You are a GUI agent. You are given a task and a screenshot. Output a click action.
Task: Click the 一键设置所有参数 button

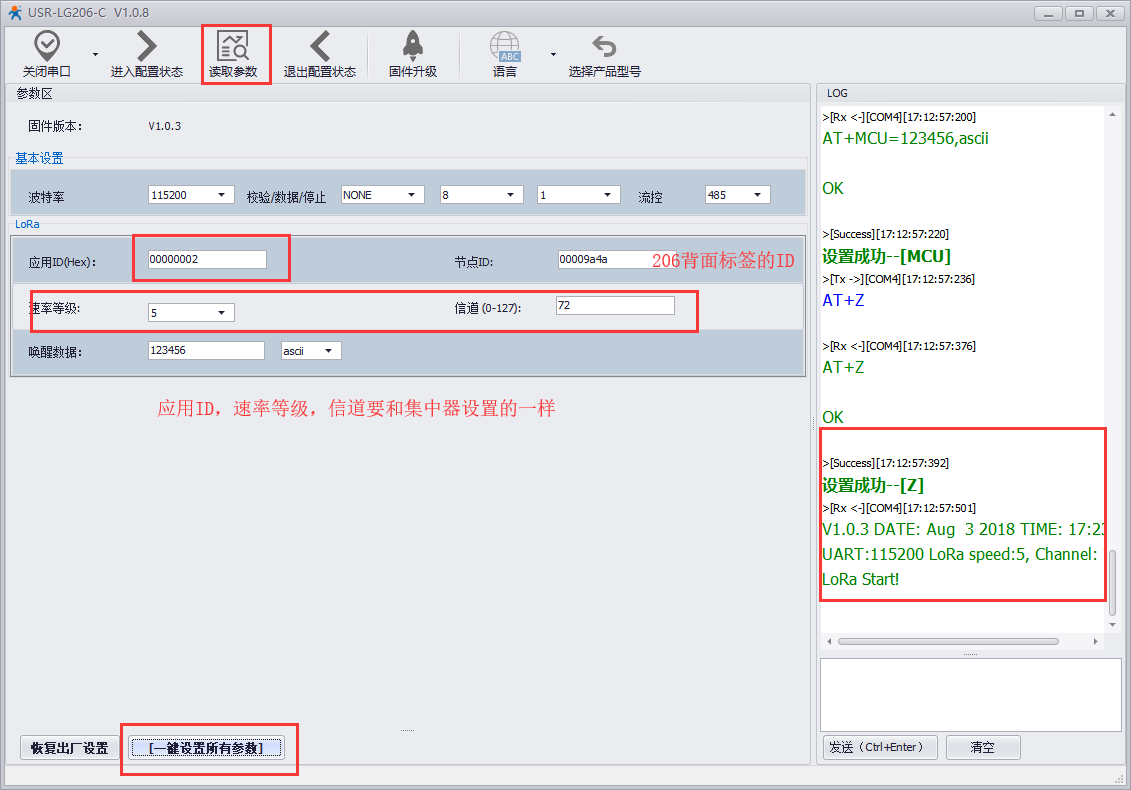tap(206, 748)
